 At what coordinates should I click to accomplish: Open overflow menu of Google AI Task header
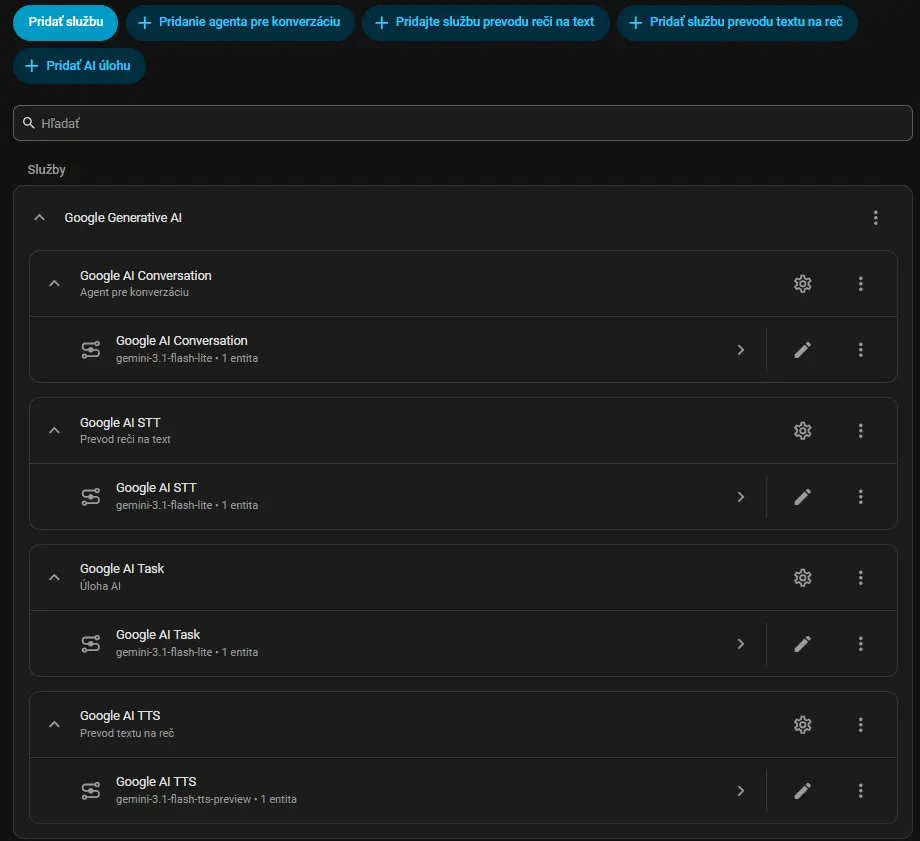(x=861, y=578)
